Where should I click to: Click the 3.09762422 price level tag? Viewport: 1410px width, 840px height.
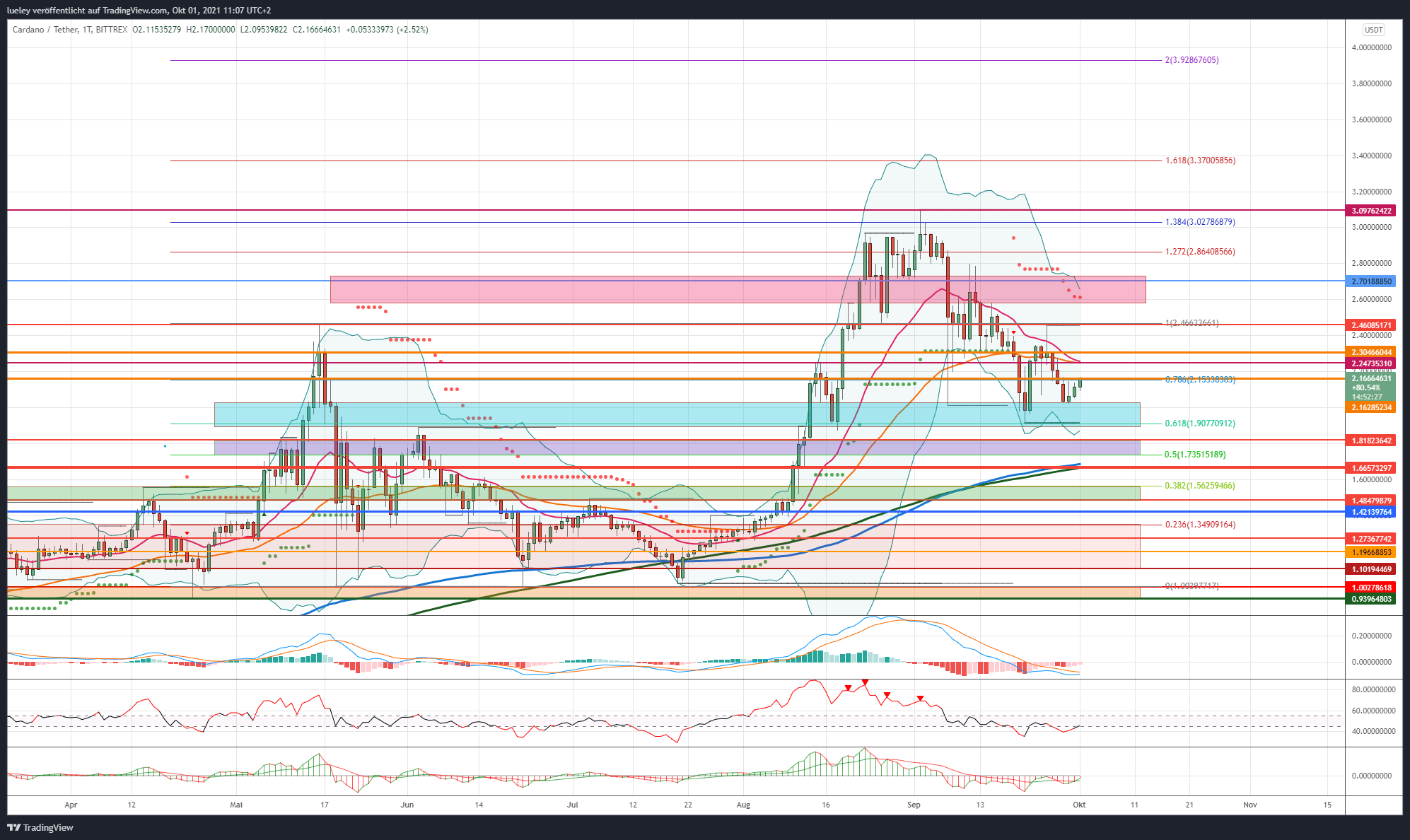pyautogui.click(x=1371, y=211)
